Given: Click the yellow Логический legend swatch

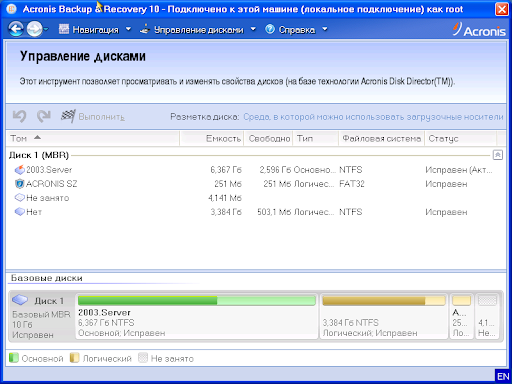Looking at the screenshot, I should (75, 358).
